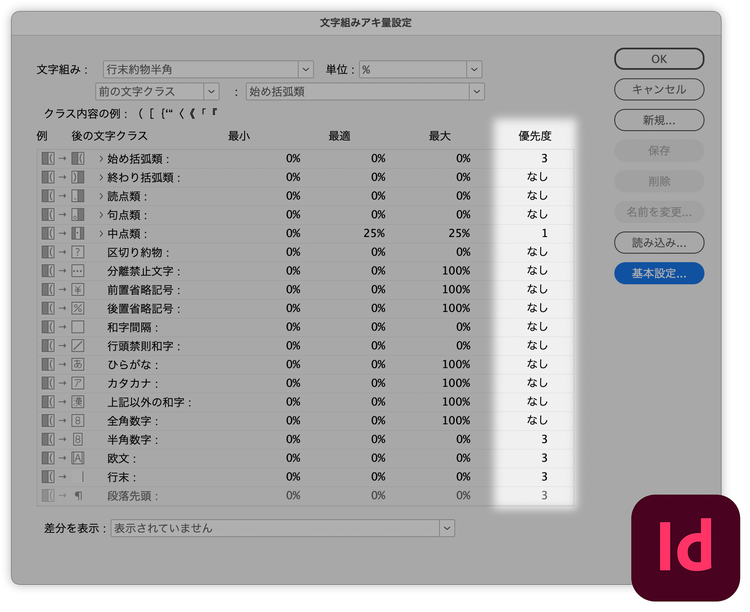Click the 最小 value 0% for 読点類

[293, 196]
